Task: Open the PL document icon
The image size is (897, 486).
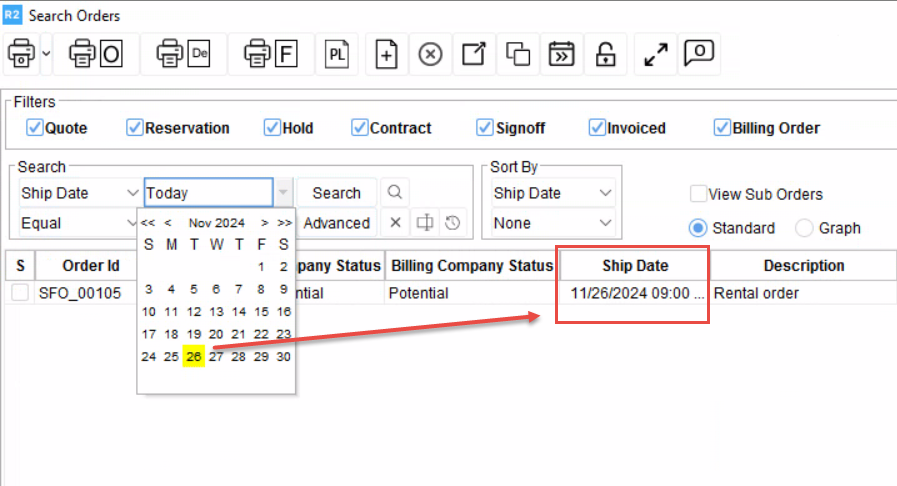Action: [337, 54]
